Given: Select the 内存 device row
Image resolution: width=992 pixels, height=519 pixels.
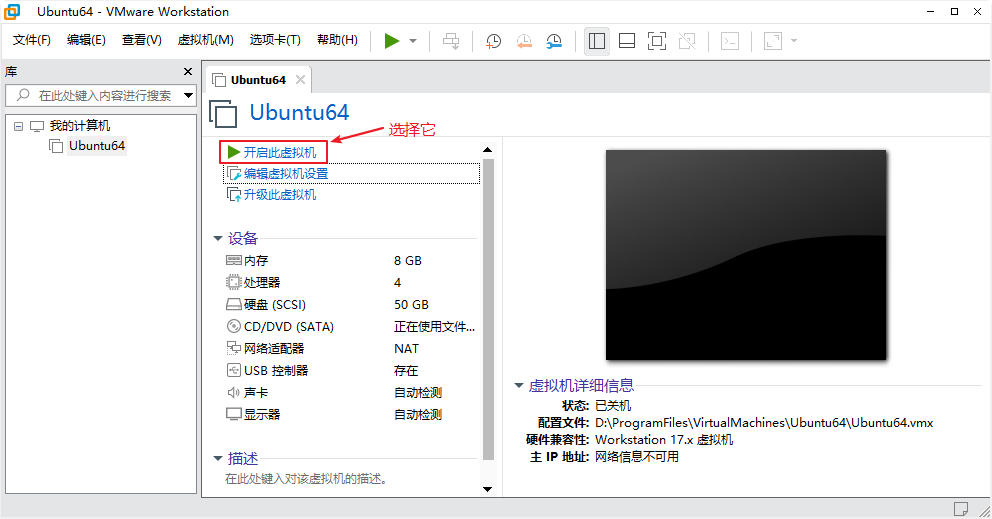Looking at the screenshot, I should [x=350, y=261].
